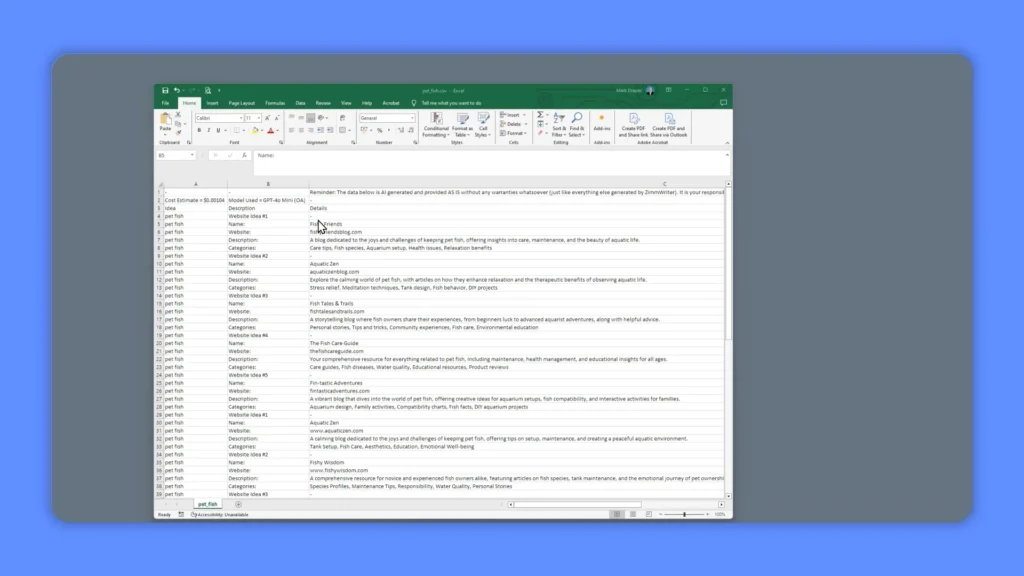Screen dimensions: 1024x576
Task: Click the Create PDF Acrobat icon
Action: click(634, 118)
